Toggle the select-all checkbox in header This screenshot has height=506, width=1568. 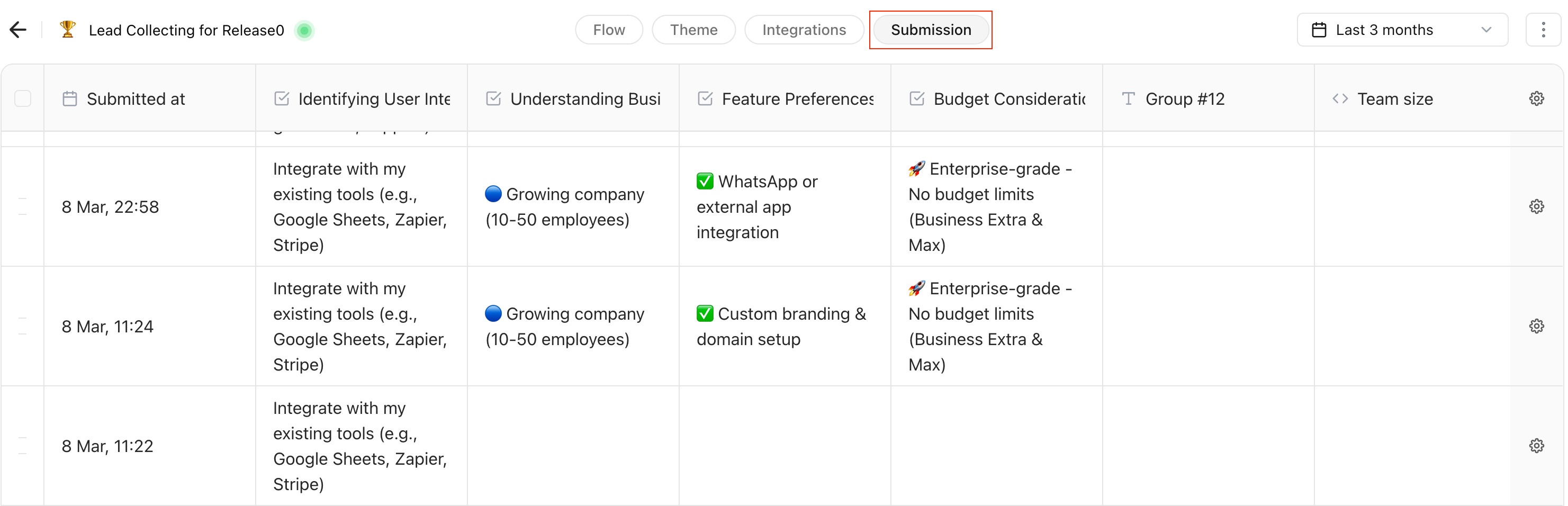tap(23, 98)
